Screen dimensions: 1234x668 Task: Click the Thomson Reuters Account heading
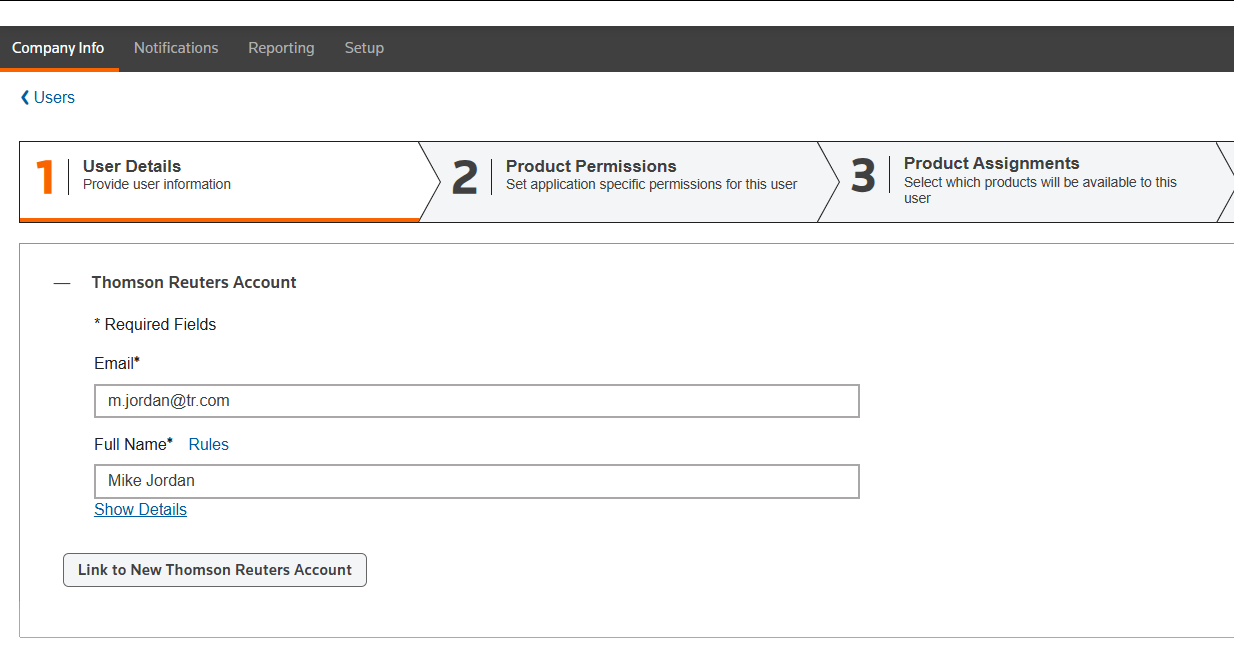(x=194, y=283)
